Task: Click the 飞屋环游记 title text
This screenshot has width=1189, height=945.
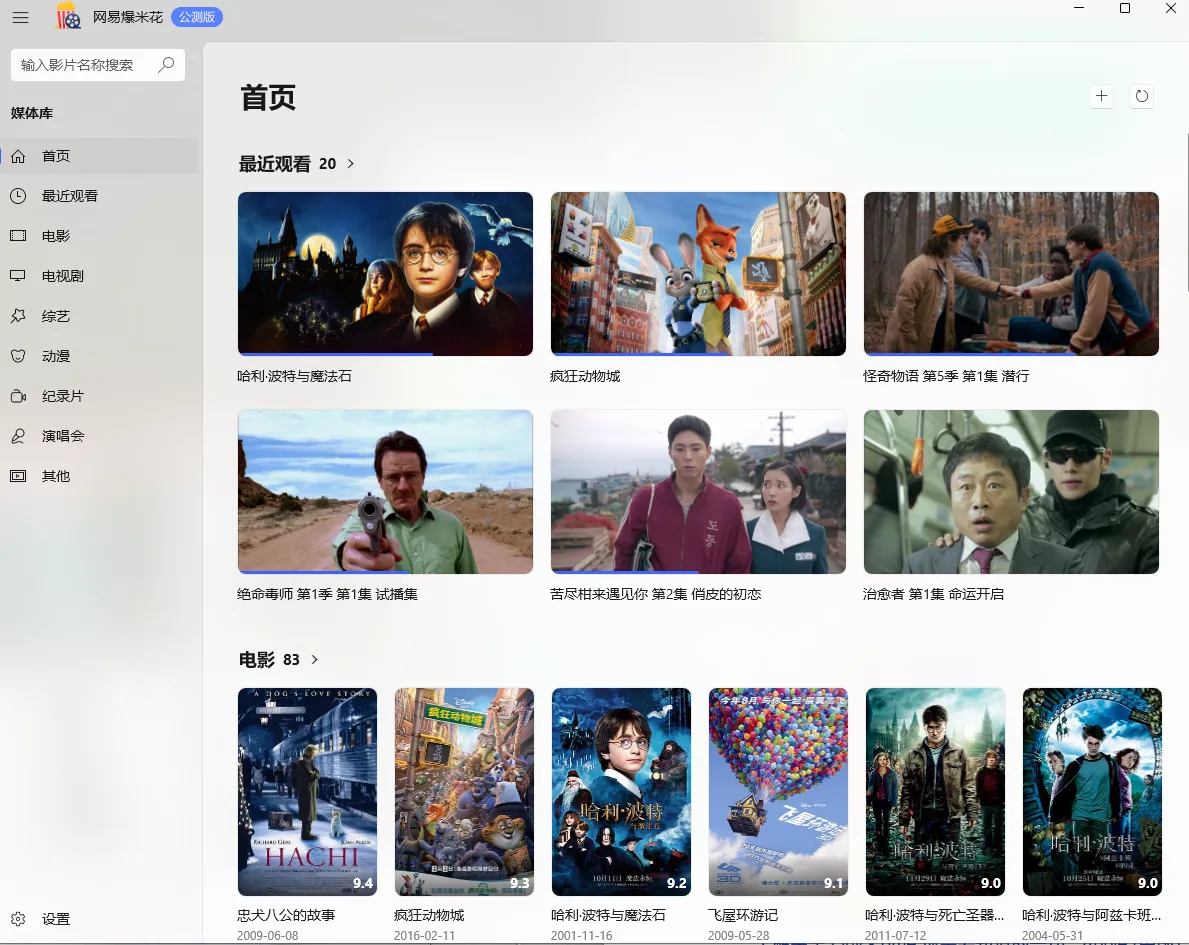Action: [742, 915]
